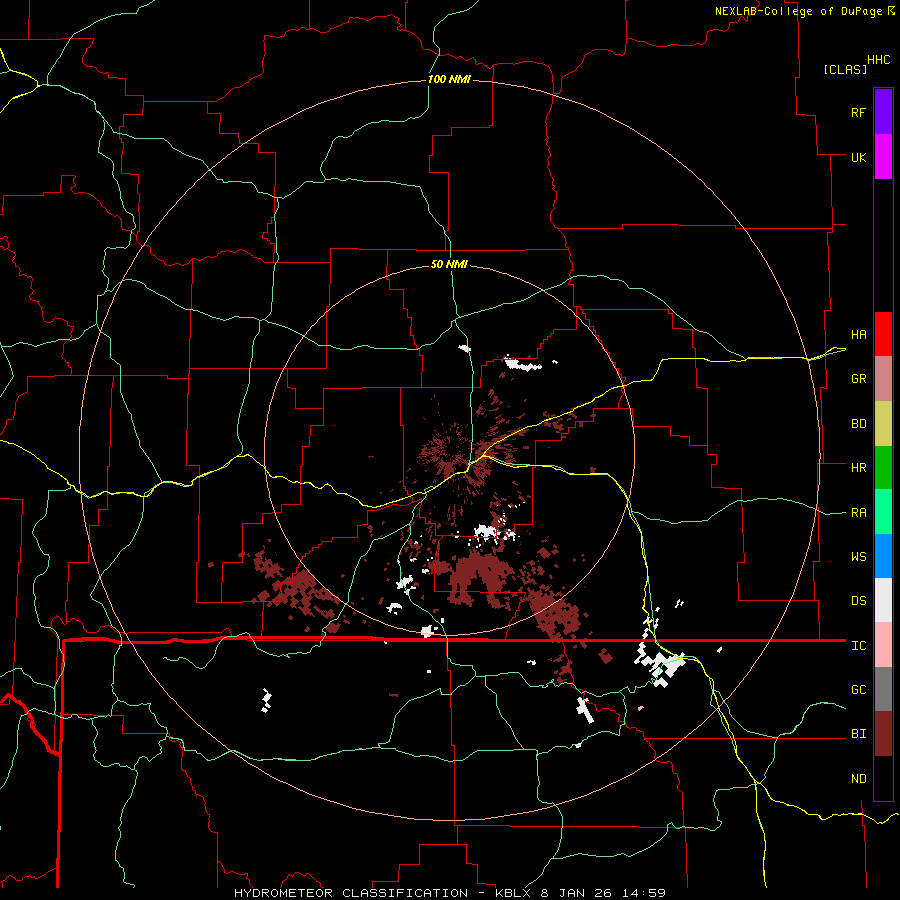Click the WS legend label
Image resolution: width=900 pixels, height=900 pixels.
(x=859, y=556)
